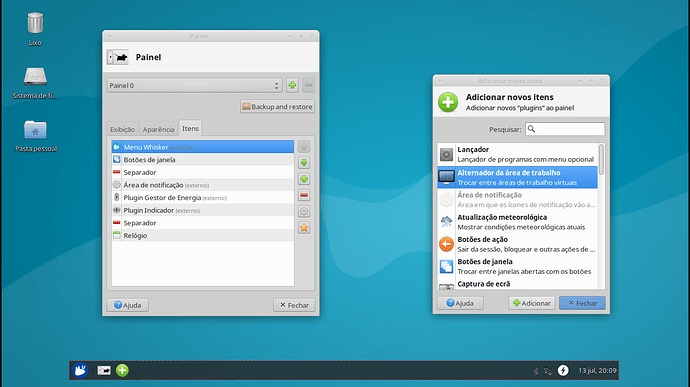Select Área de notificação (externo) row
The height and width of the screenshot is (387, 690).
(203, 185)
